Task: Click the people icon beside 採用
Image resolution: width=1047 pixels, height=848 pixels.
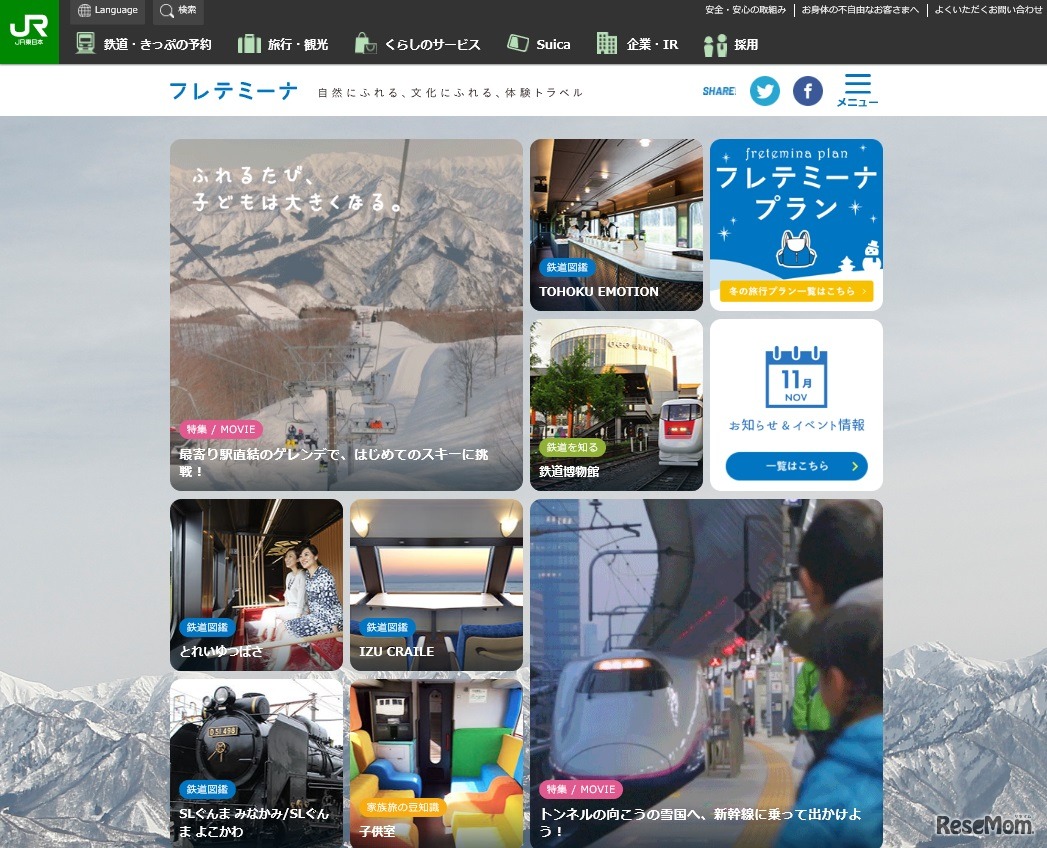Action: pyautogui.click(x=715, y=45)
